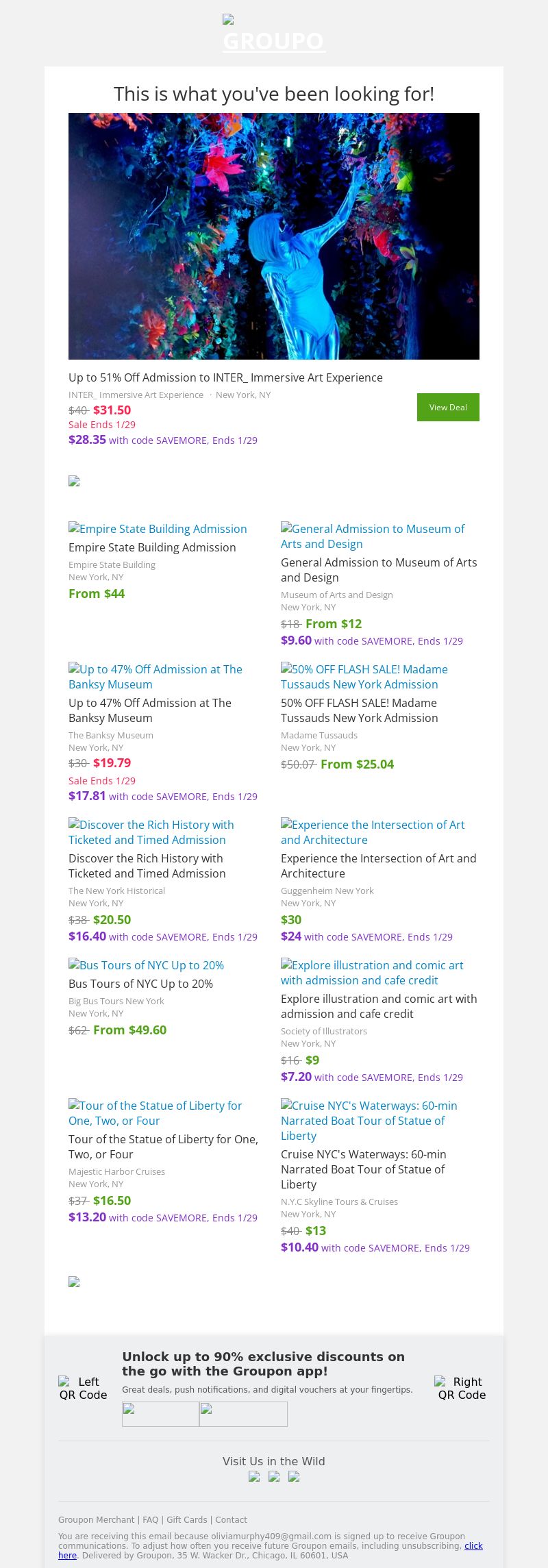
Task: Click the Contact footer link
Action: (x=231, y=1519)
